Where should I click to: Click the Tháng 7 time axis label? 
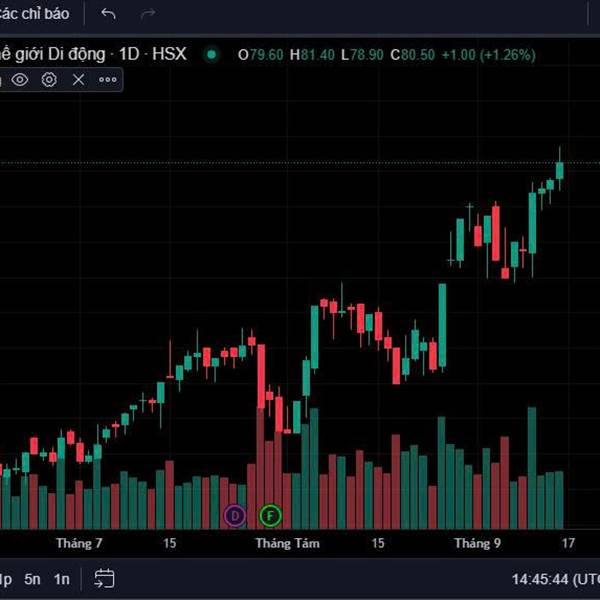pos(79,543)
